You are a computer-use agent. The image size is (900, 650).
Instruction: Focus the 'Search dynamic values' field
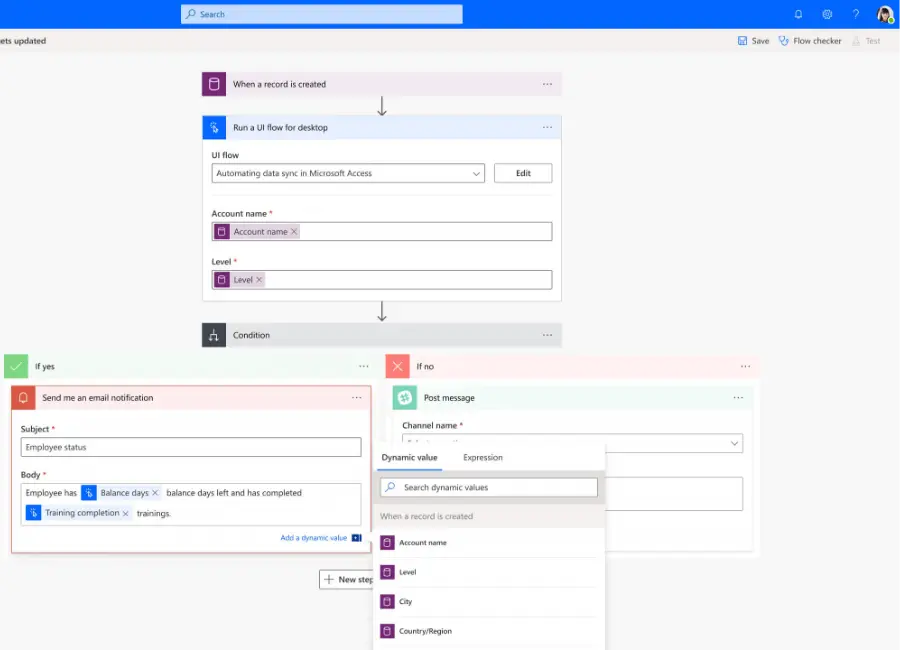[x=489, y=488]
